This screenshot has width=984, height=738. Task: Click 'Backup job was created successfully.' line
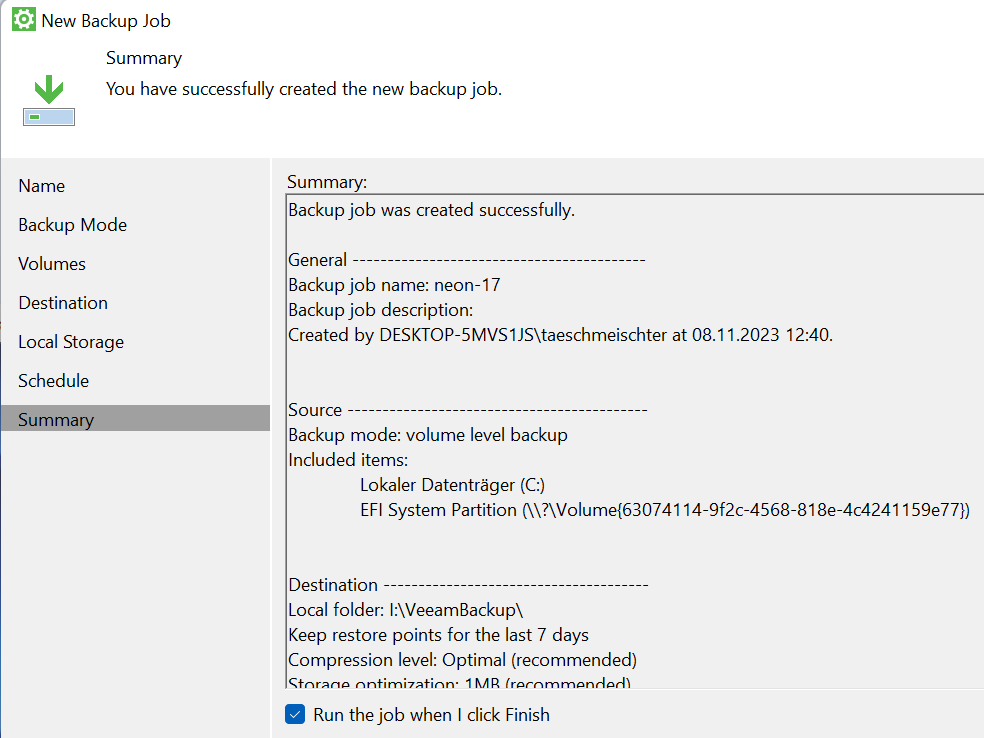point(431,210)
